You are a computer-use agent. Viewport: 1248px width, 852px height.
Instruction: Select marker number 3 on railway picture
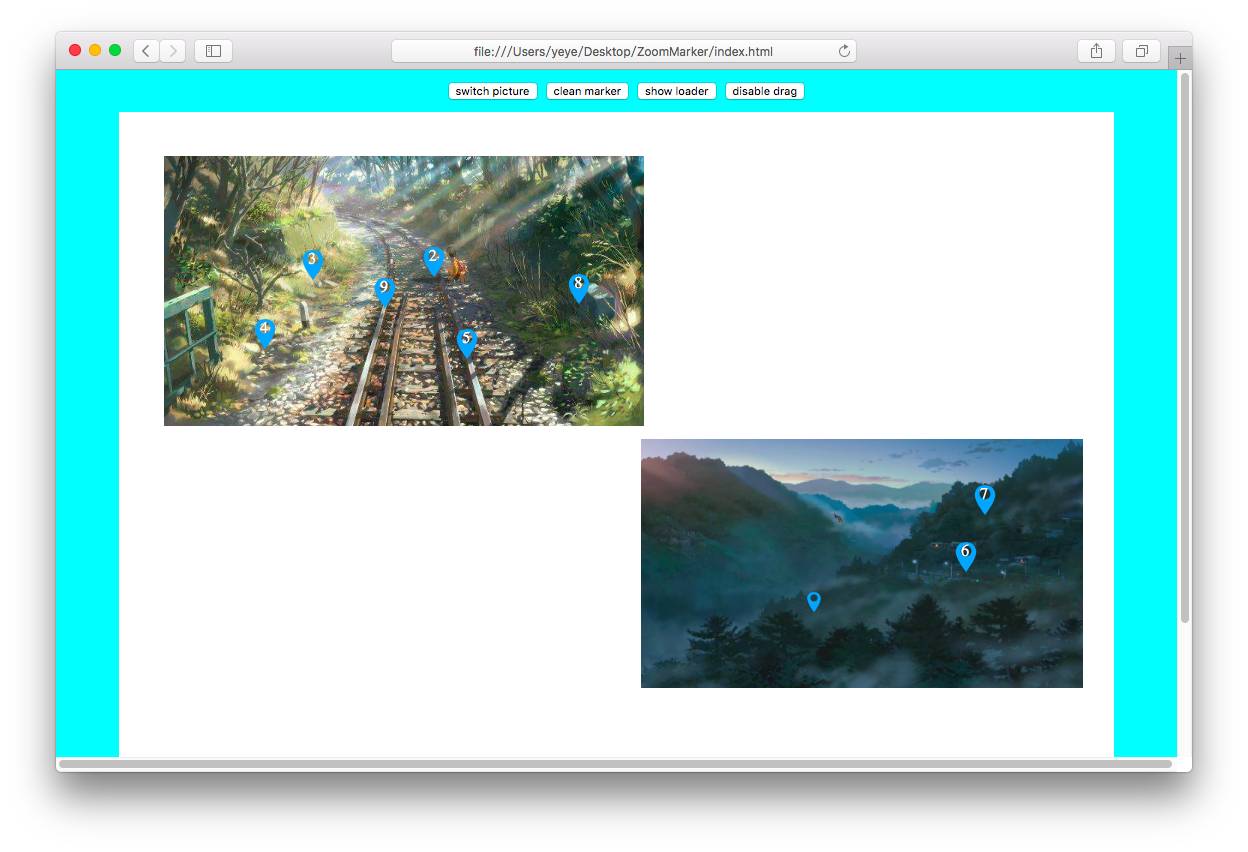tap(312, 264)
